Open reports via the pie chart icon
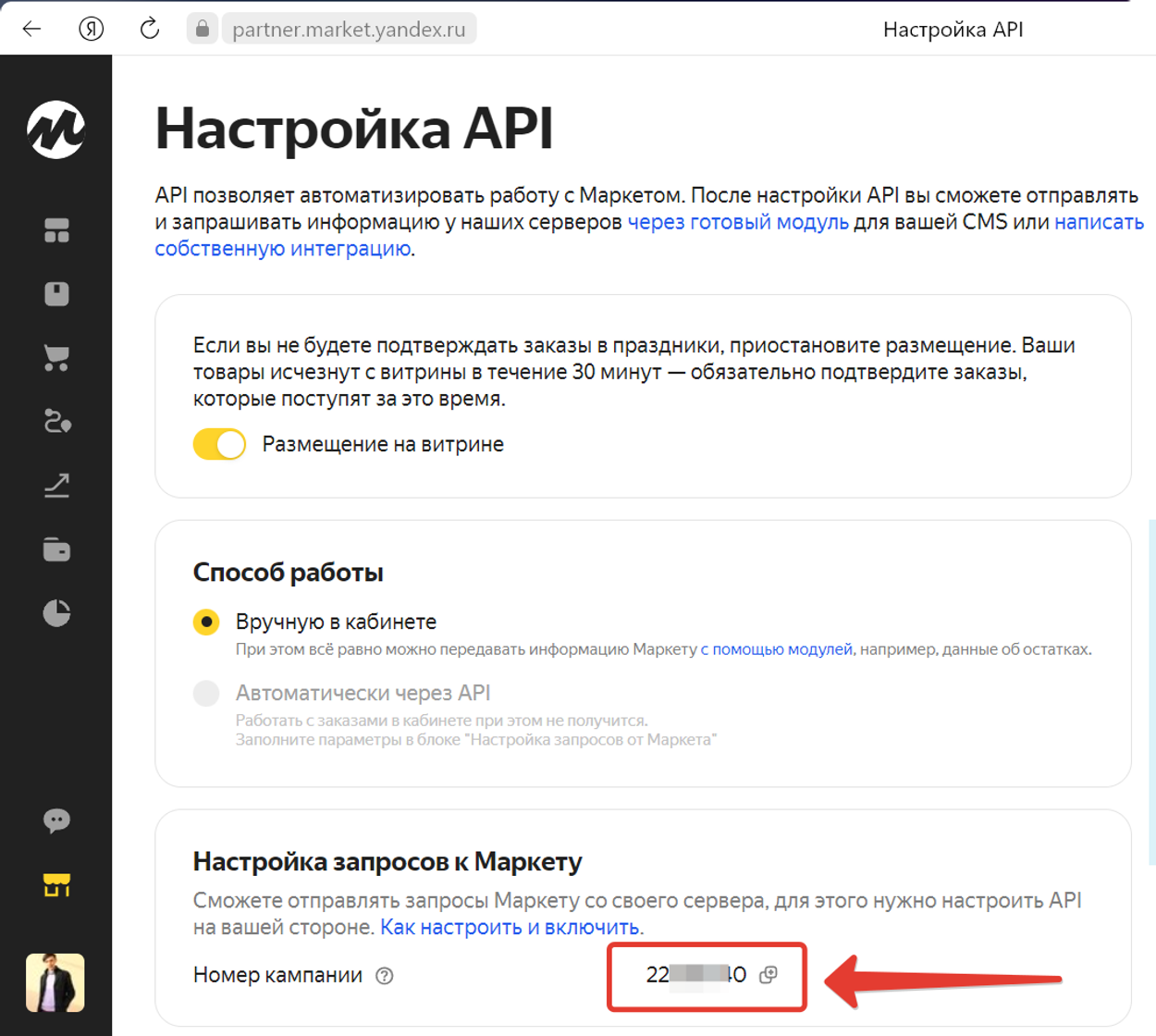Viewport: 1156px width, 1036px height. pyautogui.click(x=56, y=612)
